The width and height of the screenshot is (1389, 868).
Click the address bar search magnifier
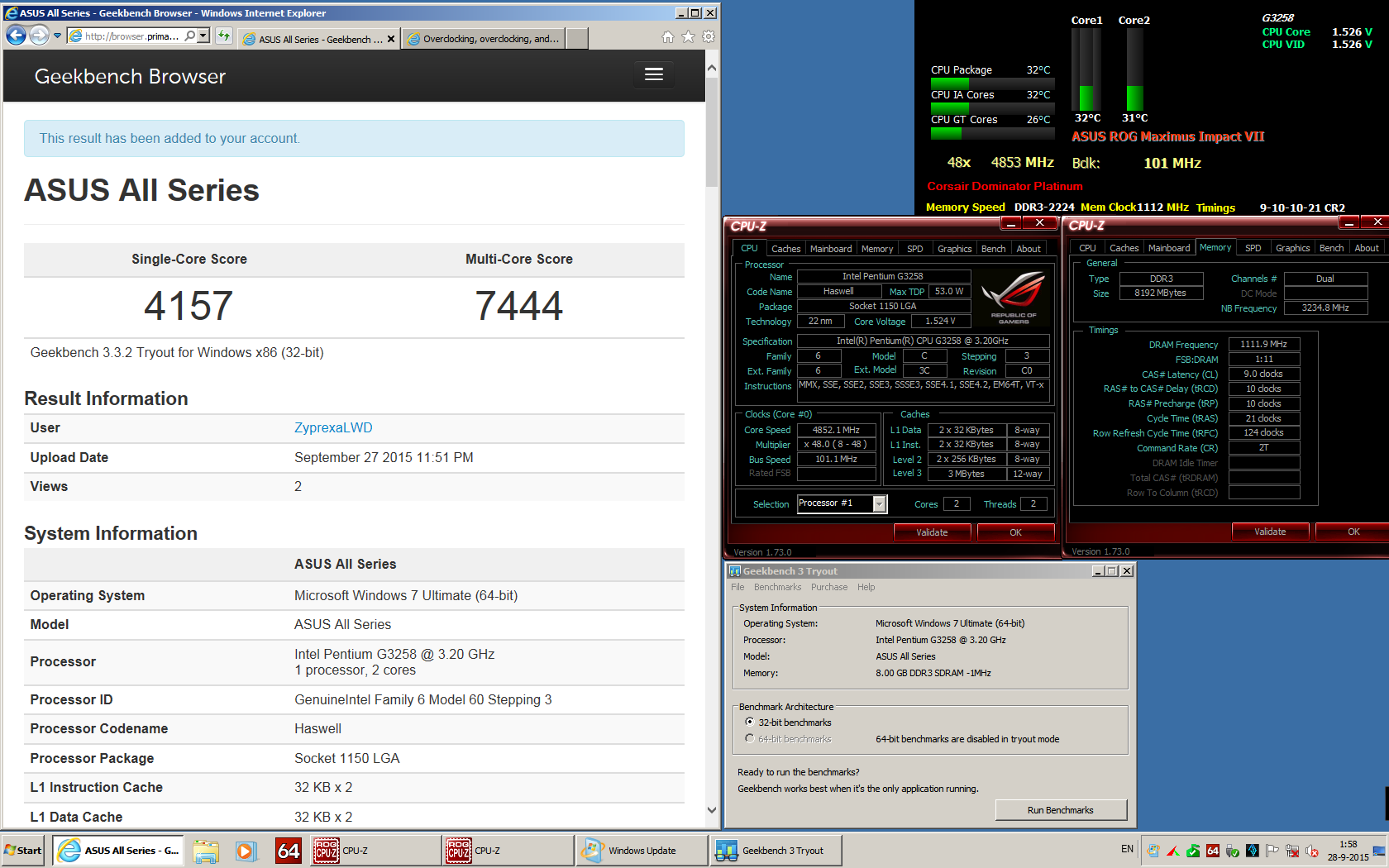190,36
